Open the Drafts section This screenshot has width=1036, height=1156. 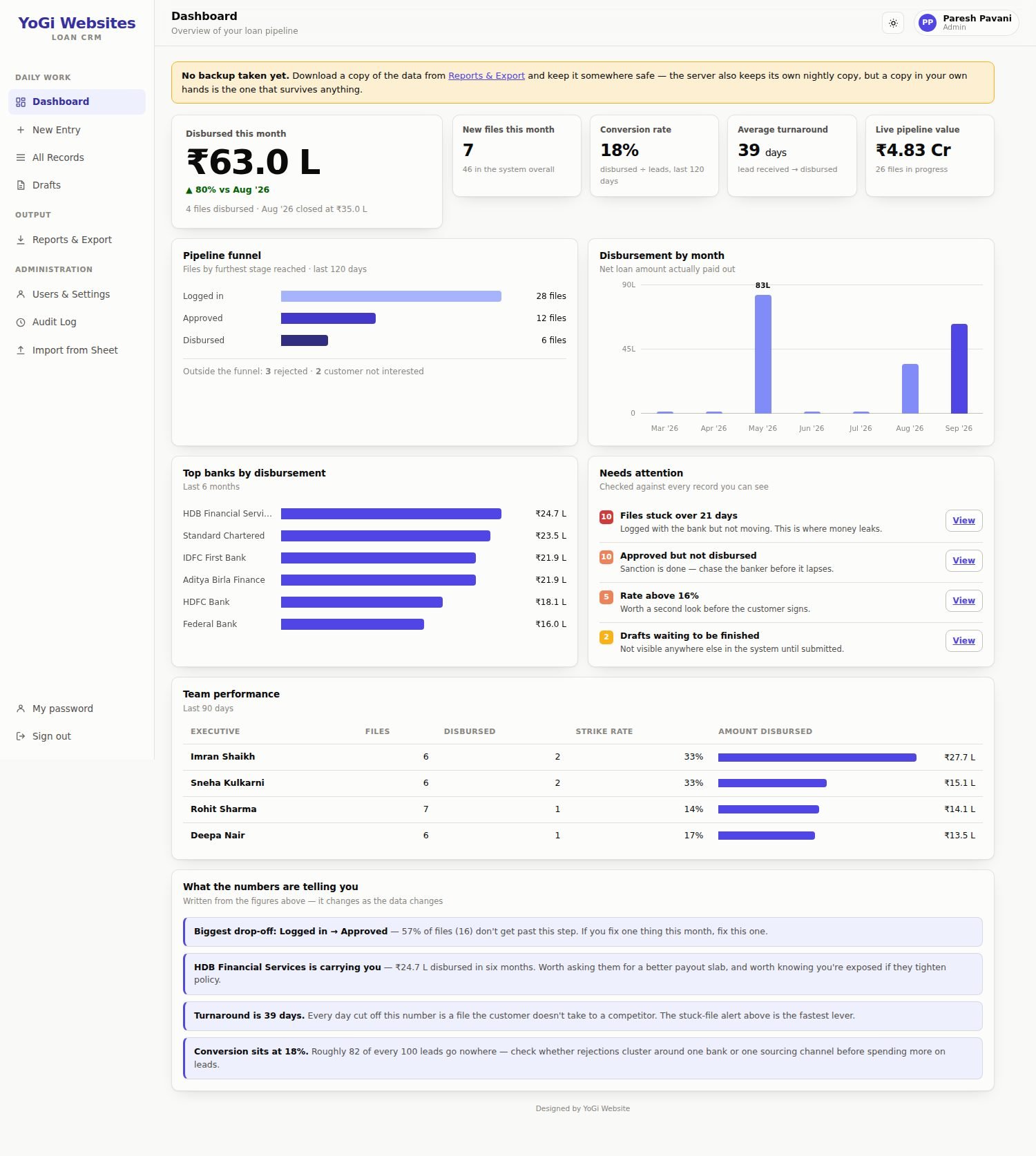(77, 185)
